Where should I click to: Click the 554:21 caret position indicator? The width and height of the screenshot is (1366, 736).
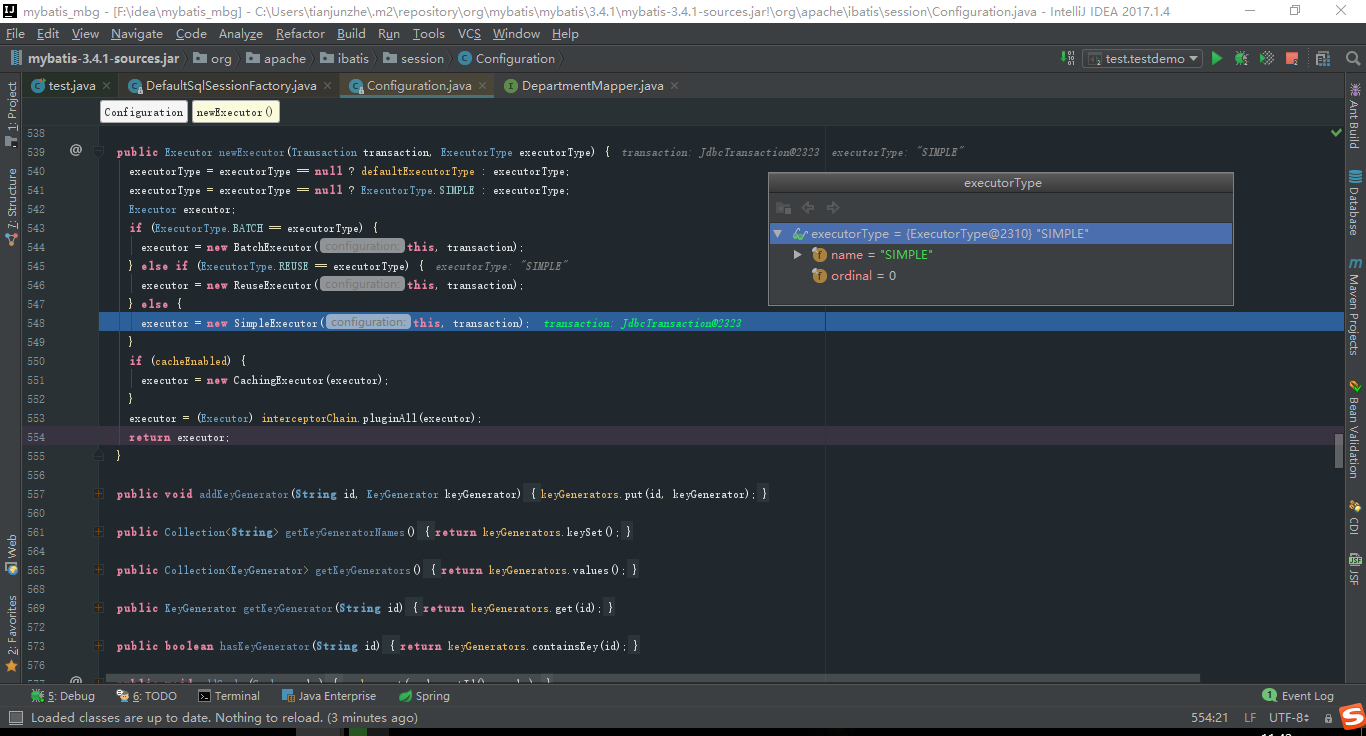pos(1212,717)
